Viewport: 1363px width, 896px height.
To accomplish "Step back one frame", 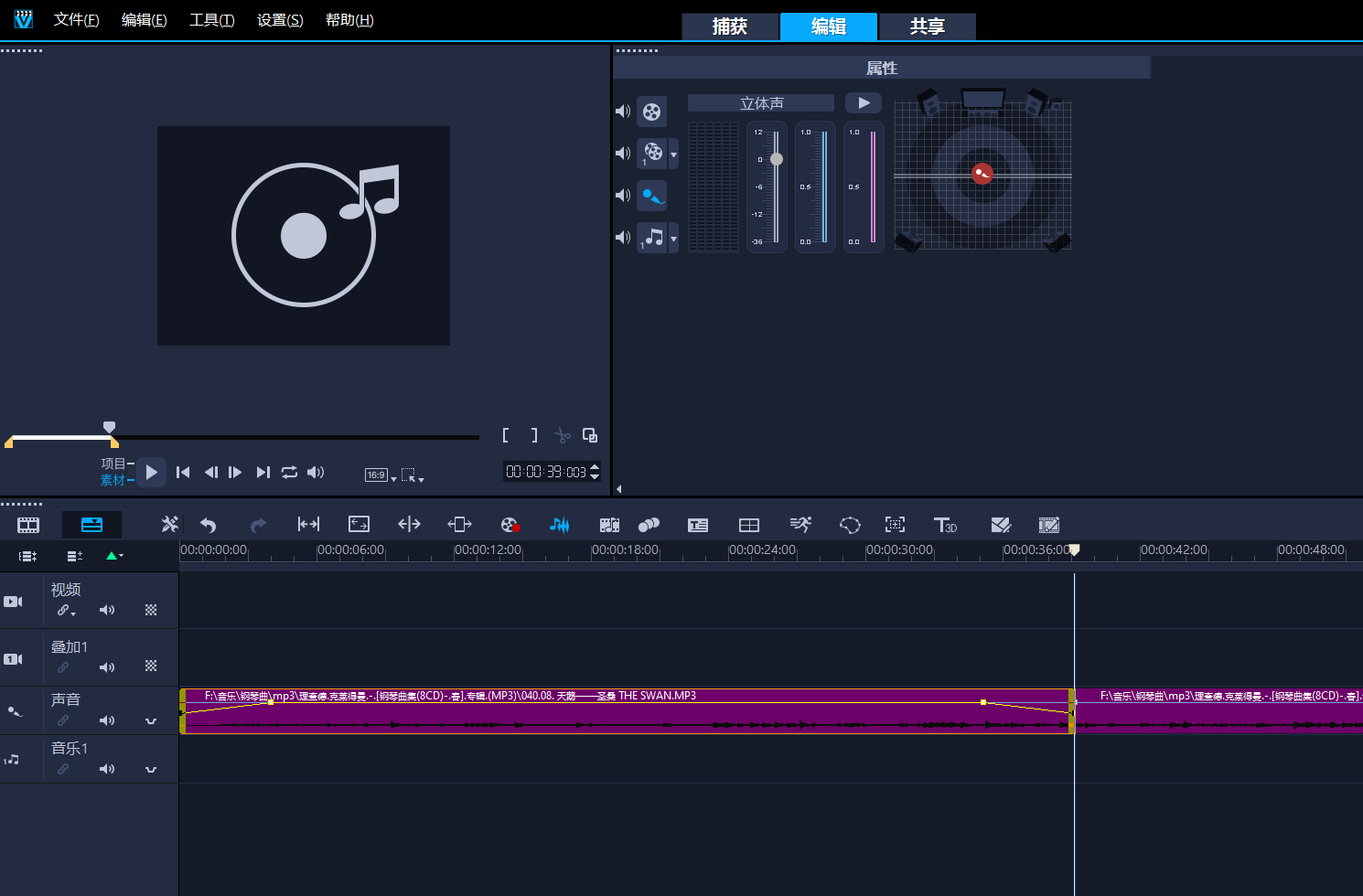I will point(210,472).
